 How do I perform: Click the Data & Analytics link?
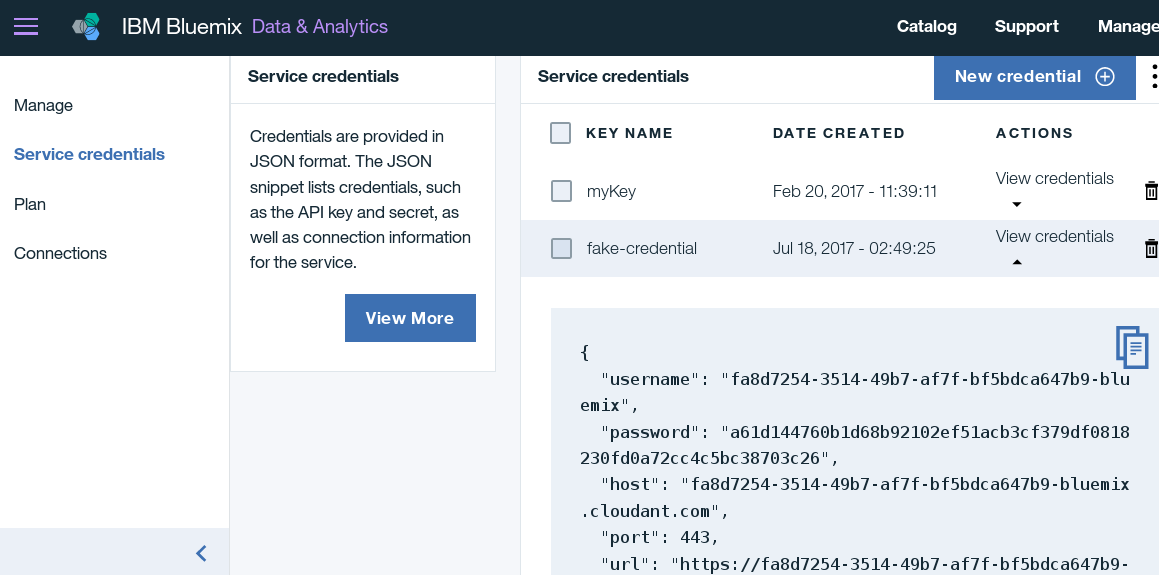(320, 27)
